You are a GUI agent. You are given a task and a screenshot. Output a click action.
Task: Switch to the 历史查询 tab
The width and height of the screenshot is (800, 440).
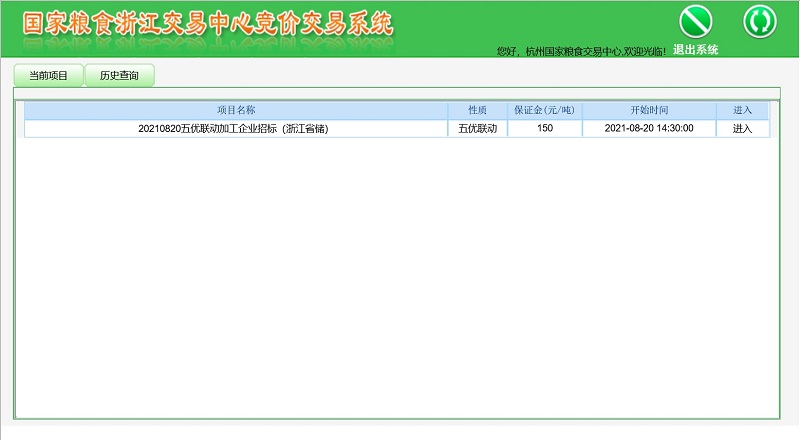[x=119, y=76]
